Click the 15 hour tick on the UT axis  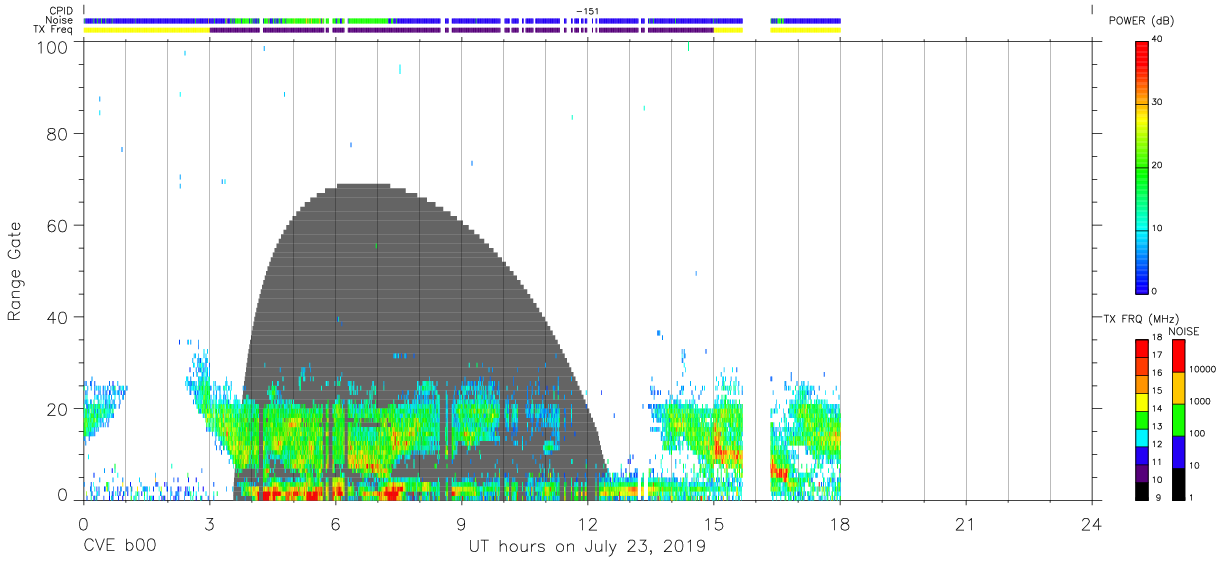pyautogui.click(x=713, y=523)
